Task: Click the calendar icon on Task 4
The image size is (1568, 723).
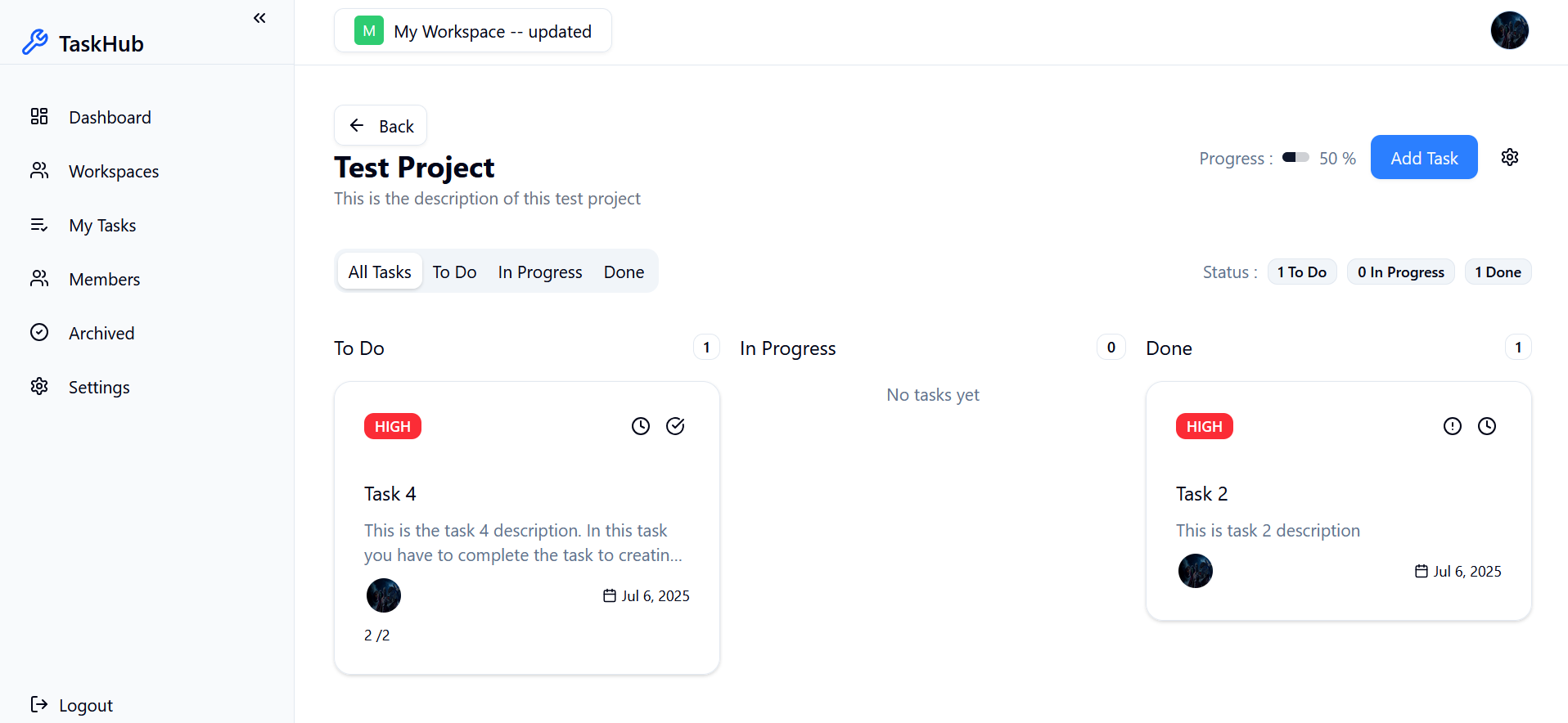Action: tap(610, 595)
